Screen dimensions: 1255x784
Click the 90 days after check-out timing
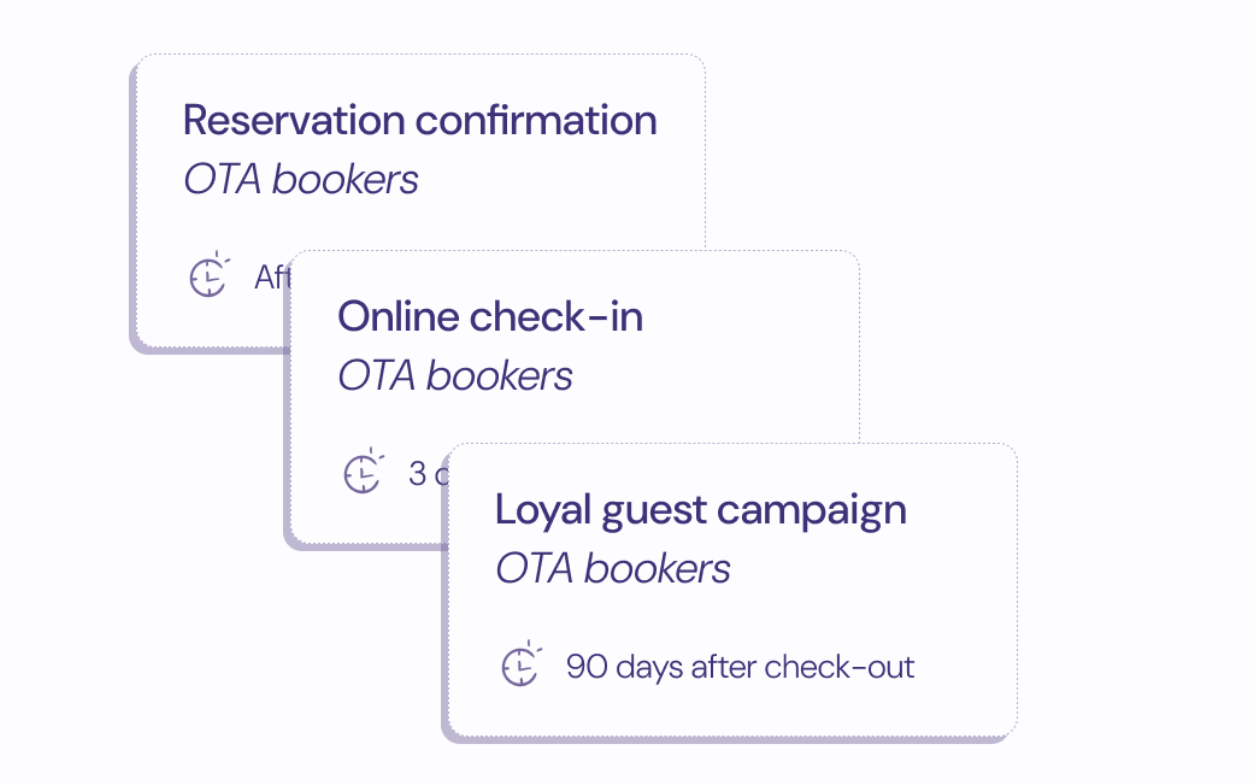pos(740,667)
